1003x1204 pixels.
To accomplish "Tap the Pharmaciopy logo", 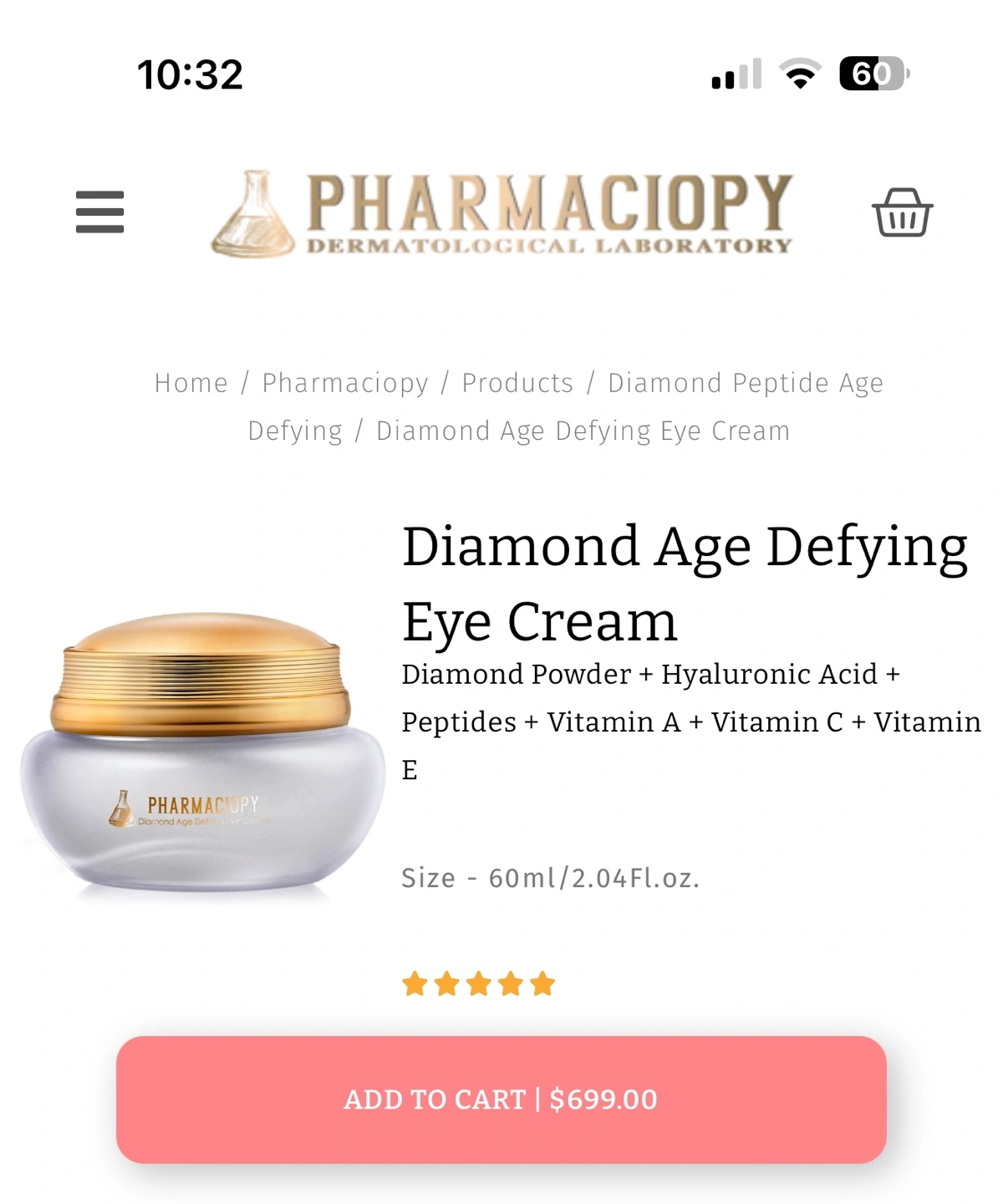I will point(501,213).
